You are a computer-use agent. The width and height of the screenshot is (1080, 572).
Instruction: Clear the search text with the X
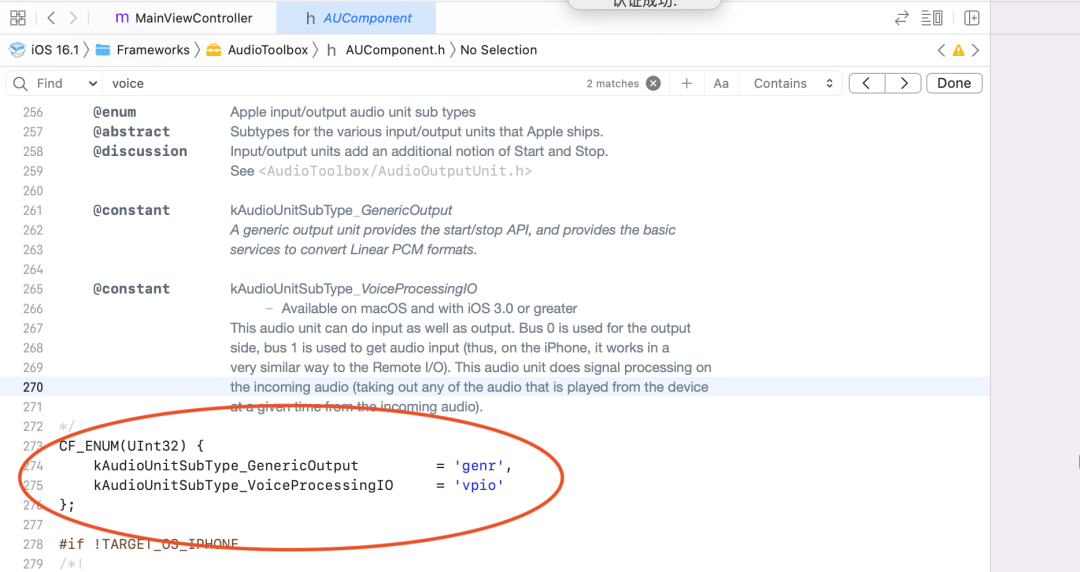[653, 84]
